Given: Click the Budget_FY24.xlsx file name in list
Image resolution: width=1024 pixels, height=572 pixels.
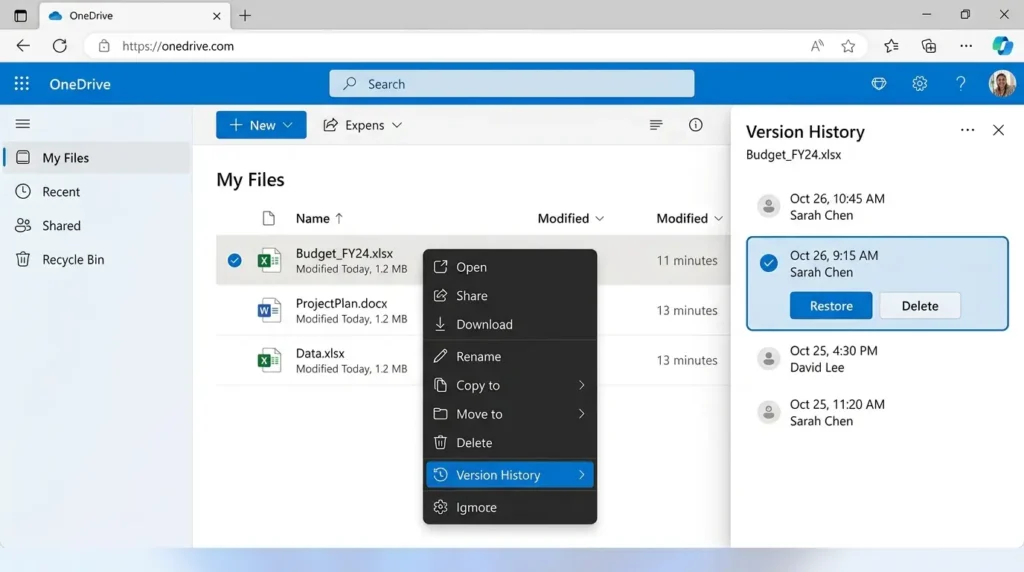Looking at the screenshot, I should (x=344, y=253).
